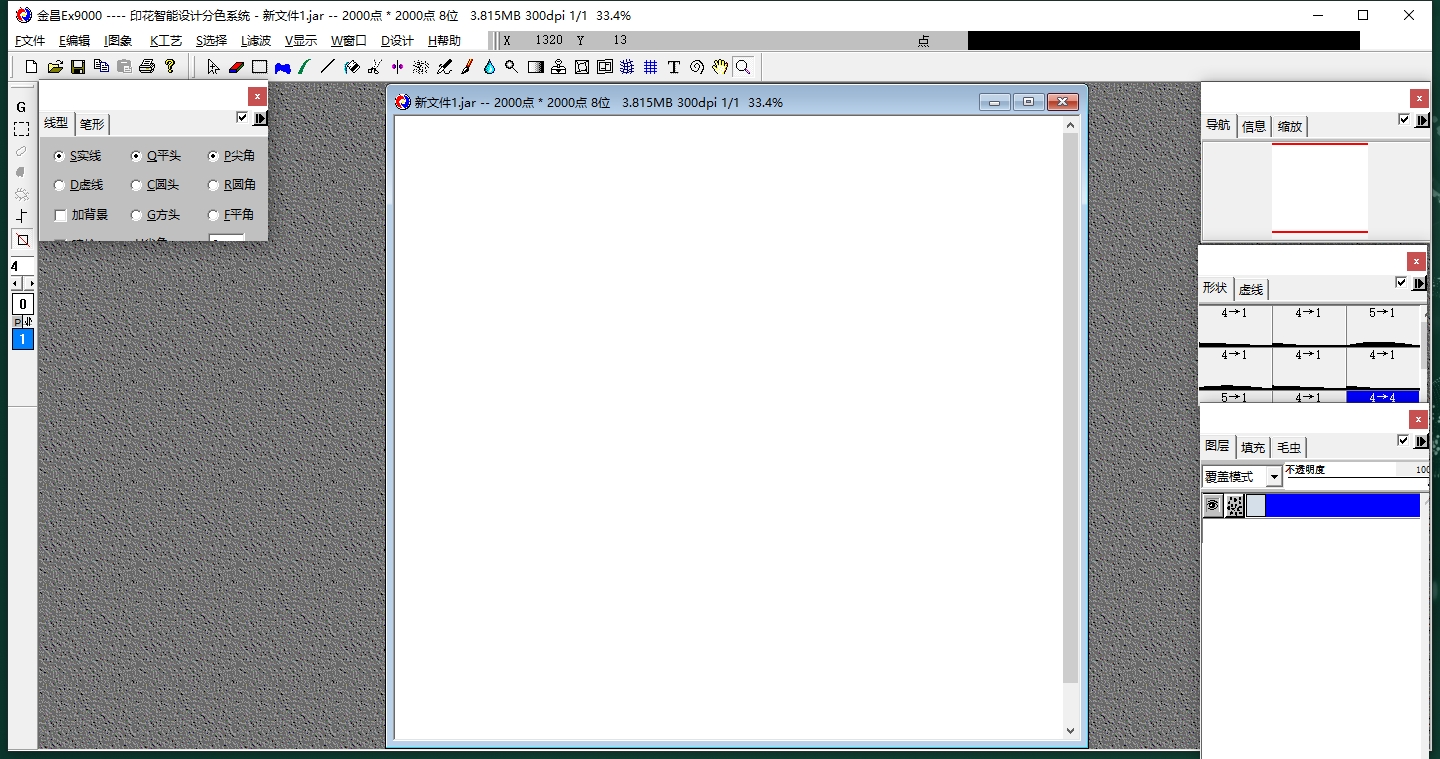Open help via the question mark icon
Screen dimensions: 1440x759
coord(170,67)
